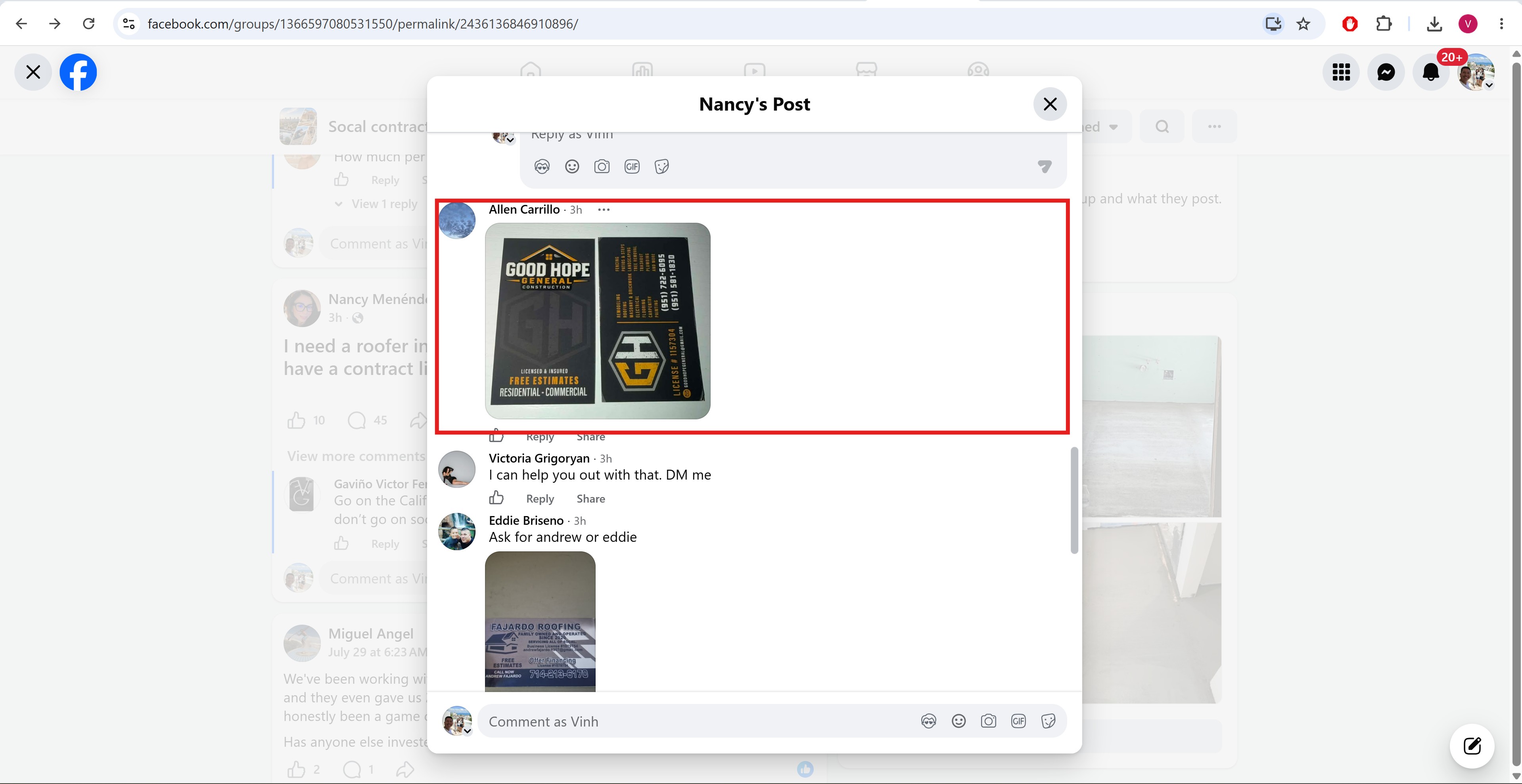Image resolution: width=1522 pixels, height=784 pixels.
Task: View site information next to the URL
Action: pyautogui.click(x=129, y=24)
